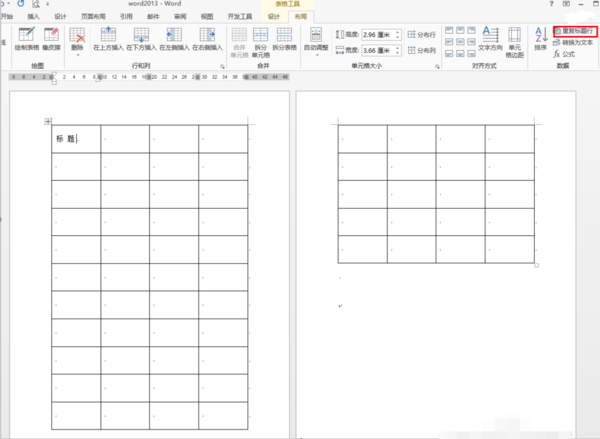Image resolution: width=600 pixels, height=439 pixels.
Task: Select the Table Tools Layout (布局) tab
Action: (301, 16)
